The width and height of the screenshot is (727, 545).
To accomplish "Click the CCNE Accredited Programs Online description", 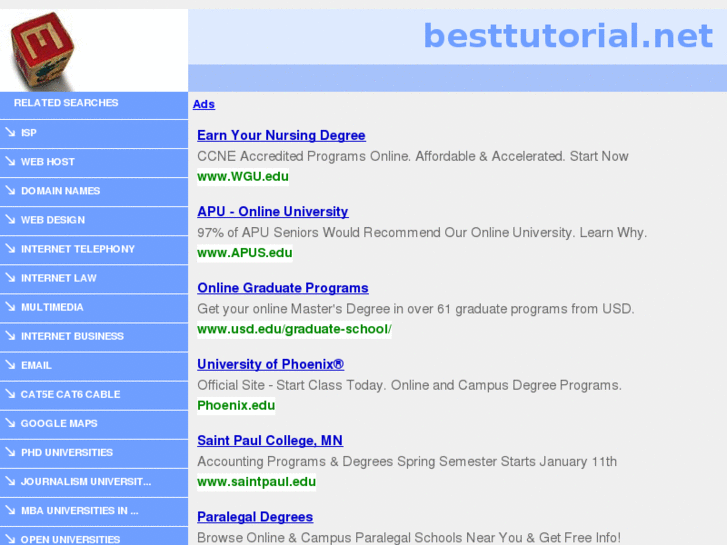I will (413, 156).
